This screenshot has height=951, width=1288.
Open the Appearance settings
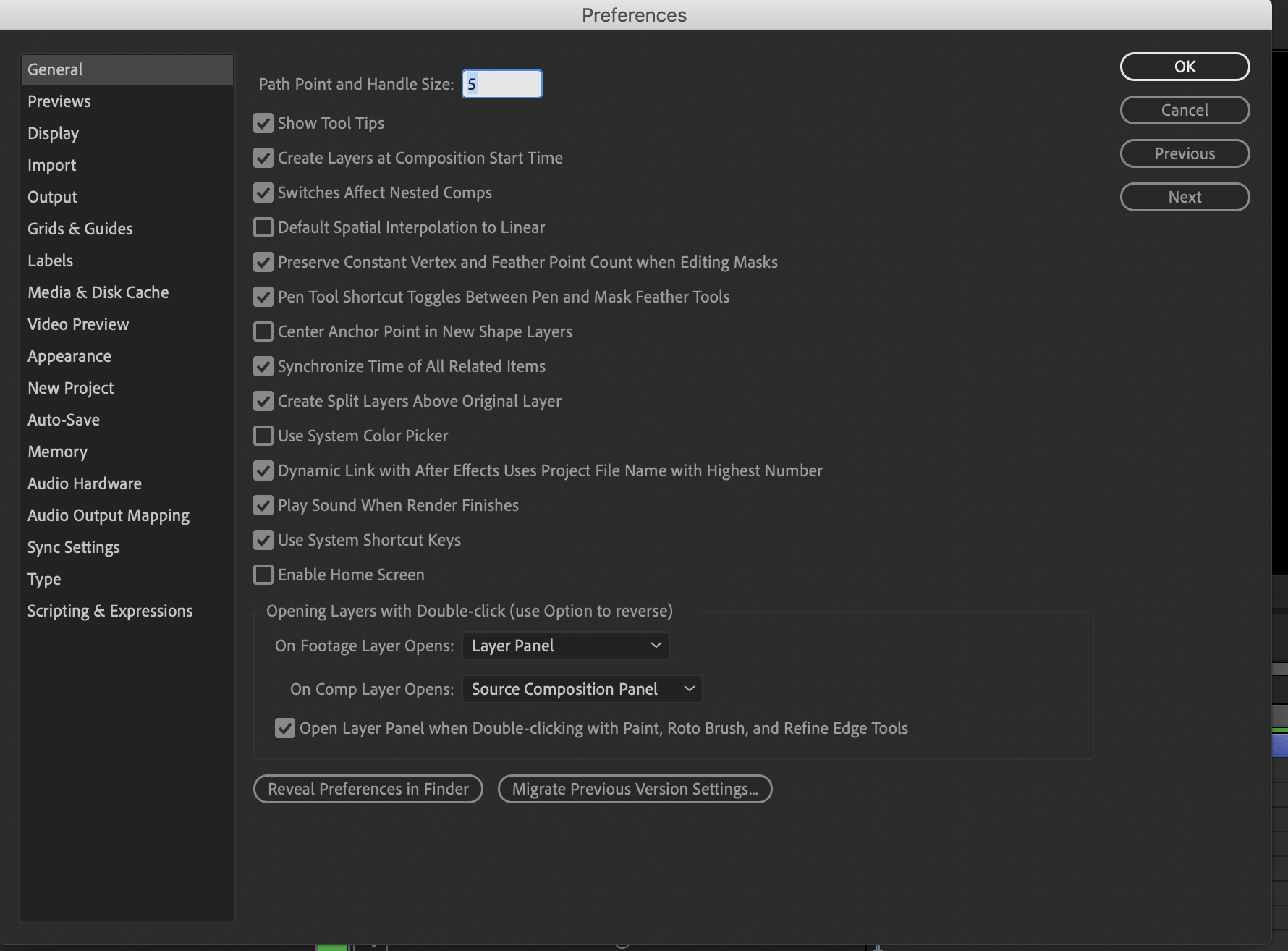point(69,355)
